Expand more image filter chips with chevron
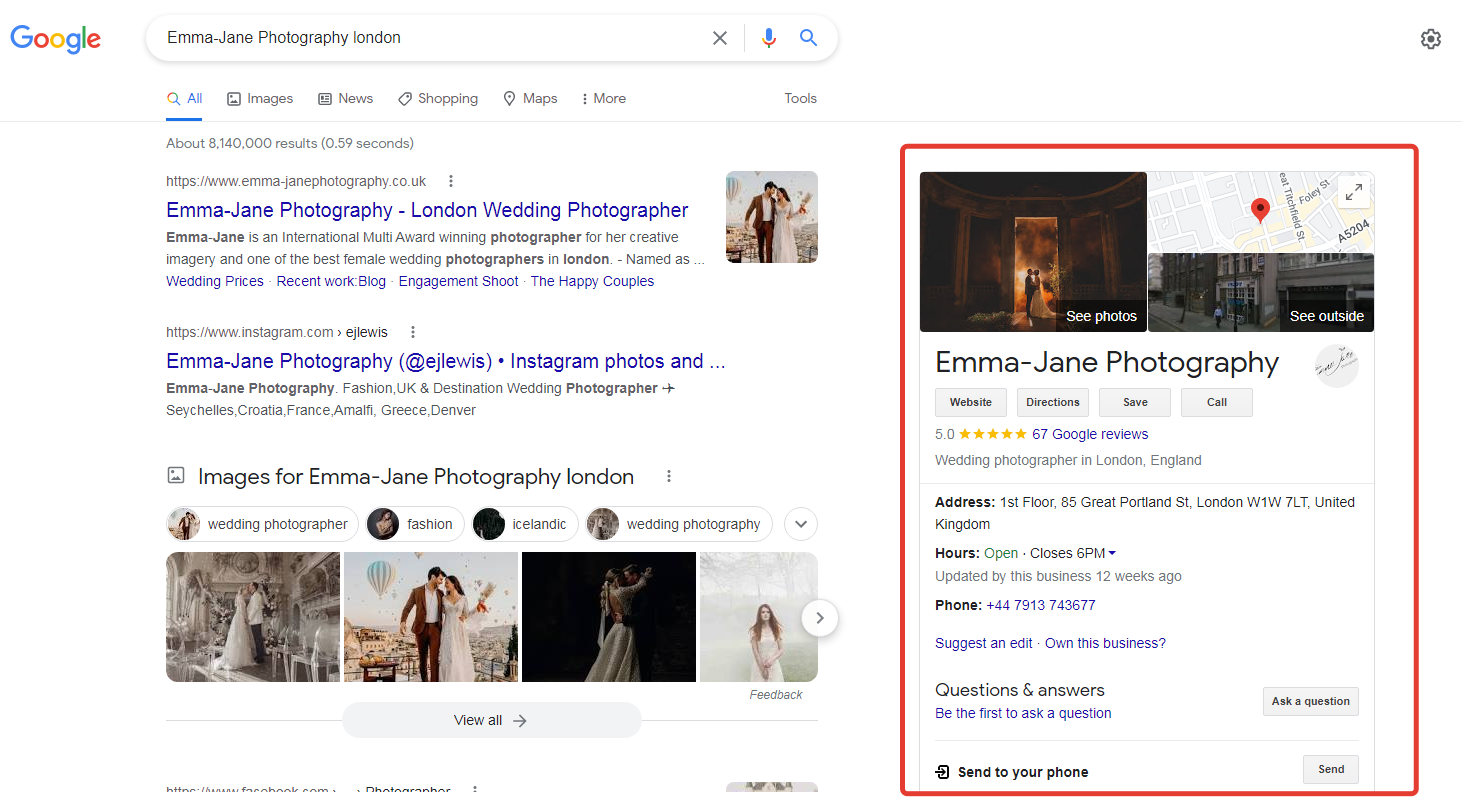This screenshot has height=797, width=1462. tap(801, 524)
